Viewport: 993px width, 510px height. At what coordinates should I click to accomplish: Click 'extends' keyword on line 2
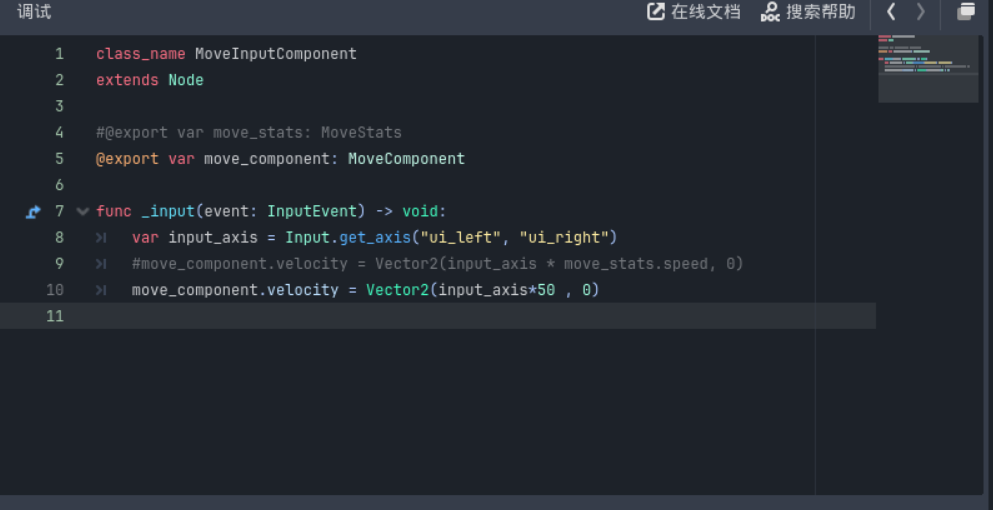(127, 80)
